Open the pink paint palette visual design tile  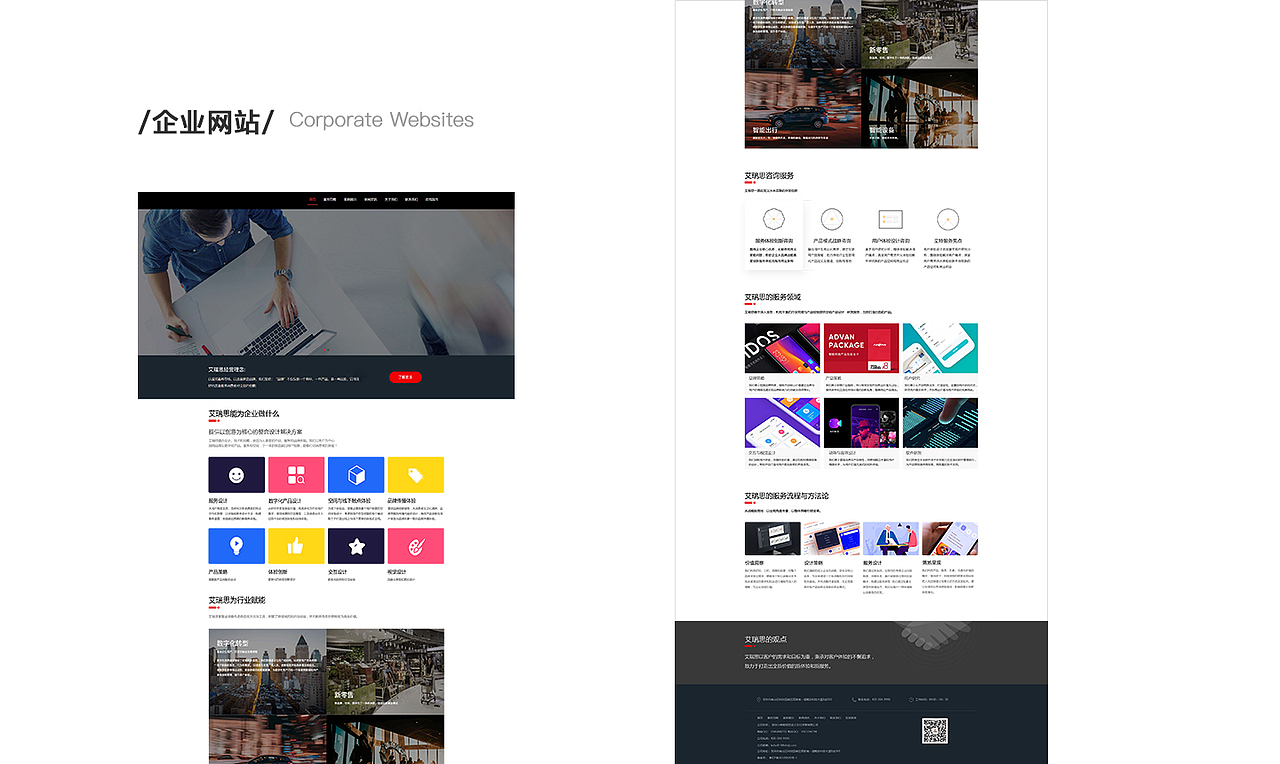pos(416,546)
